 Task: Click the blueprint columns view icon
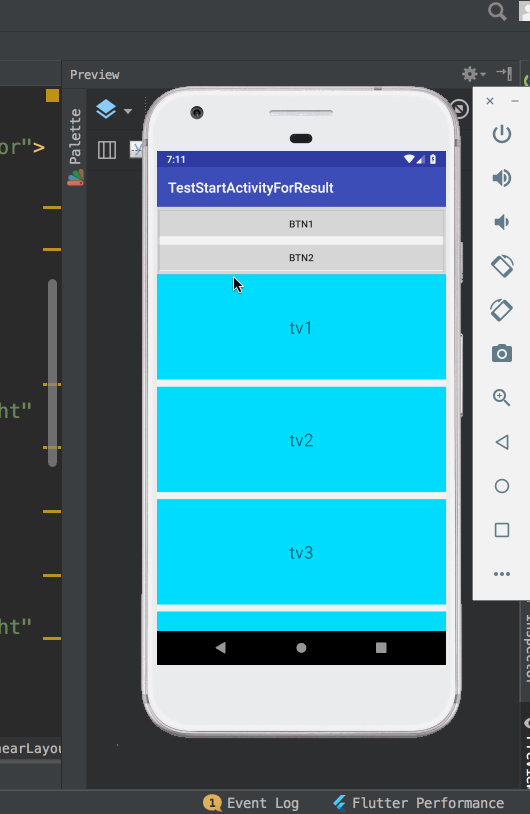point(107,150)
